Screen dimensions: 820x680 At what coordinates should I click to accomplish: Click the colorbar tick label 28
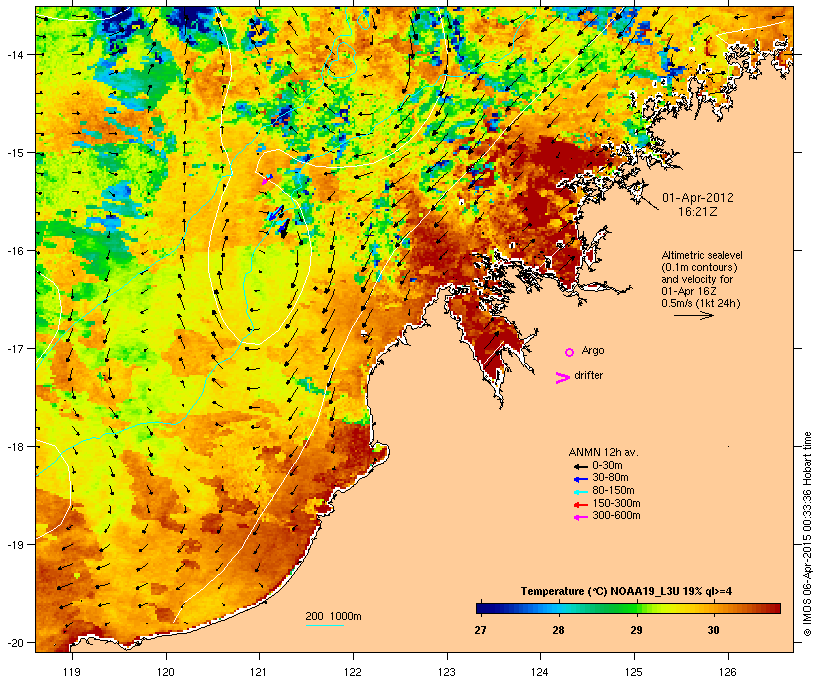pos(559,630)
